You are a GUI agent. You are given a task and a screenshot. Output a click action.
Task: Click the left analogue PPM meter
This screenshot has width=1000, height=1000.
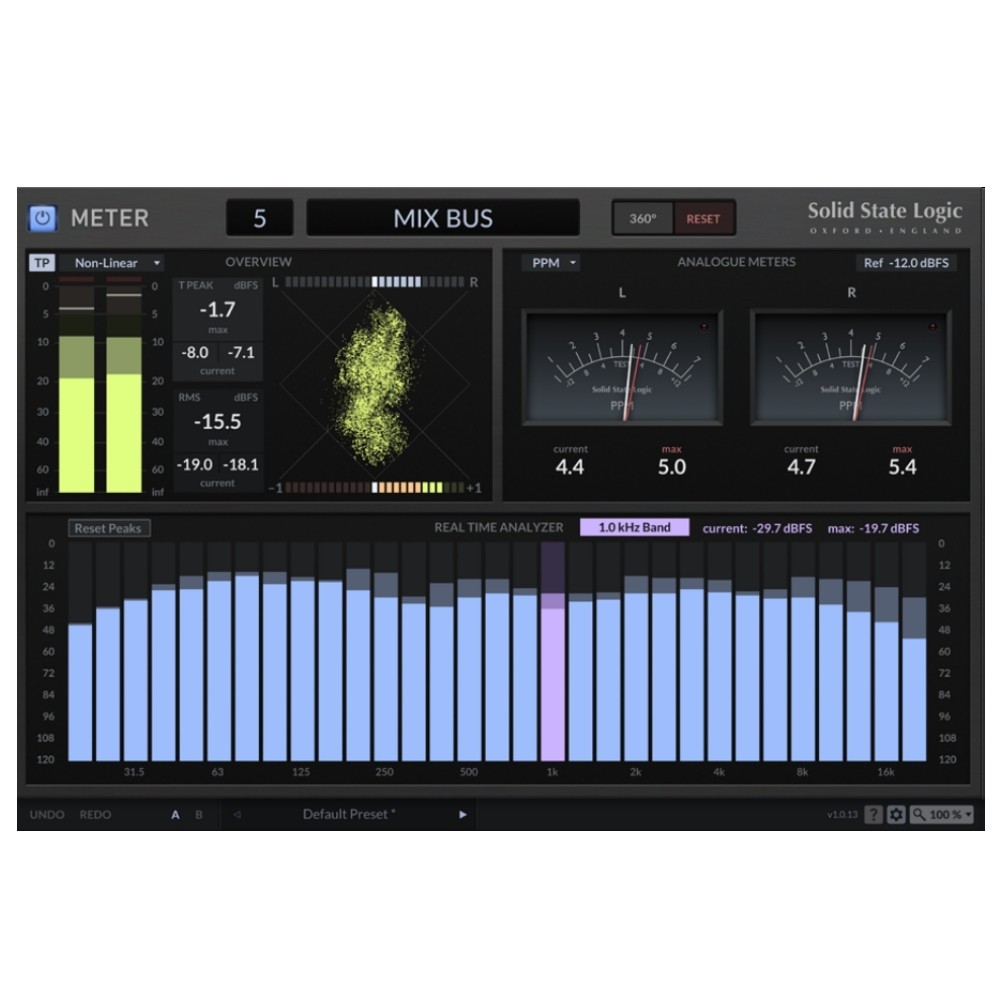[622, 367]
